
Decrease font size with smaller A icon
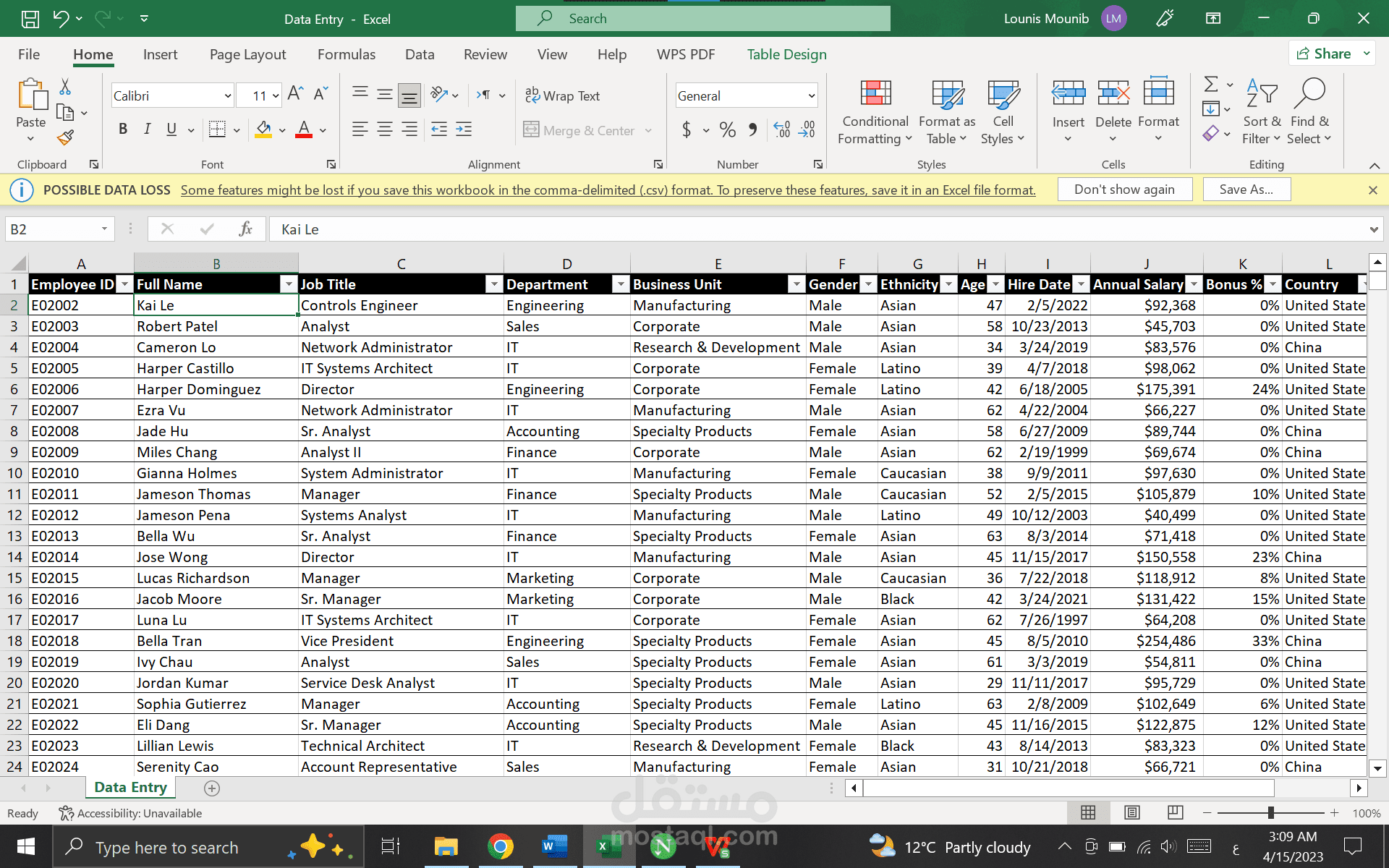320,94
